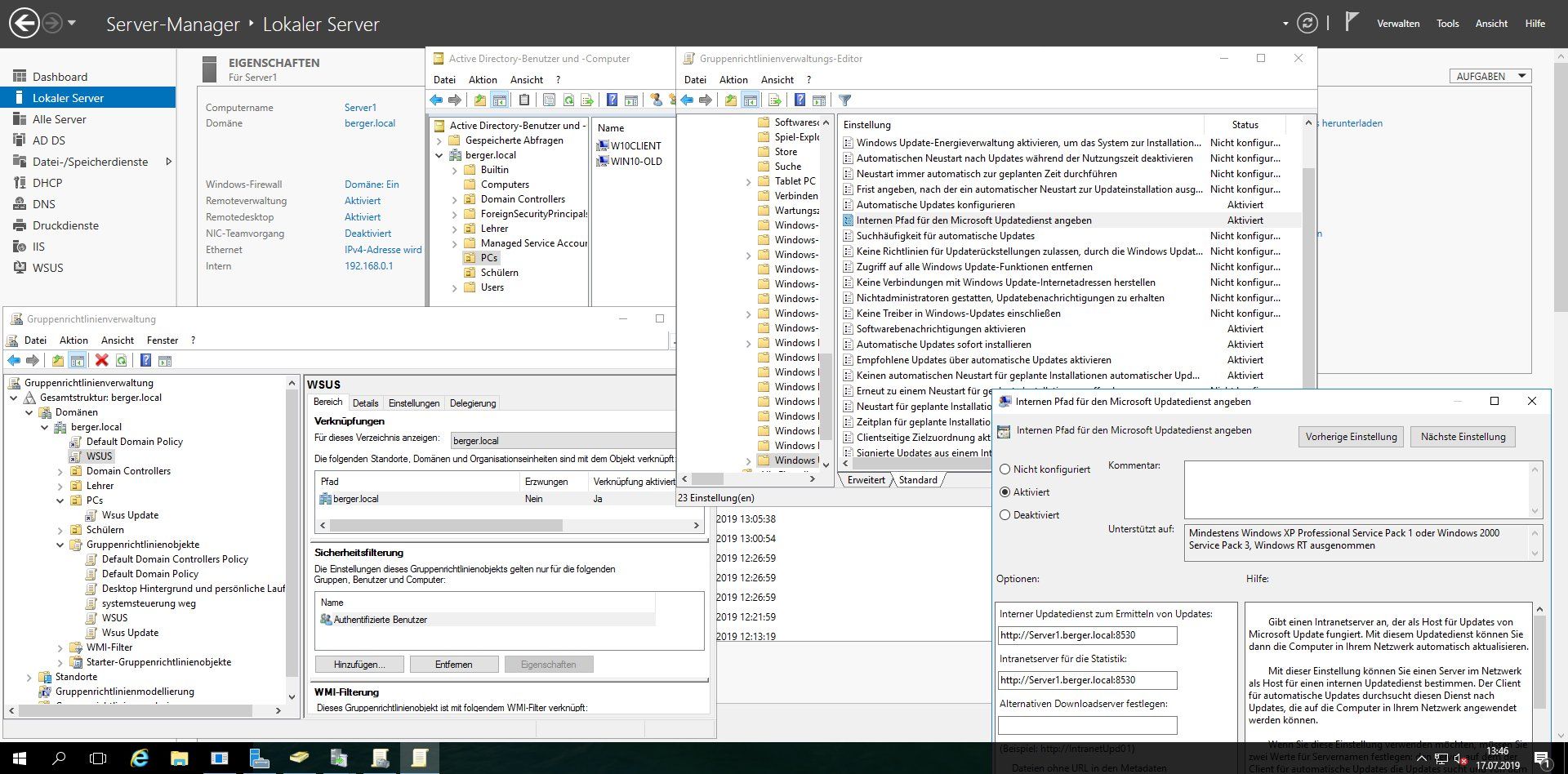This screenshot has width=1568, height=774.
Task: Expand WMI-Filter tree node
Action: (60, 647)
